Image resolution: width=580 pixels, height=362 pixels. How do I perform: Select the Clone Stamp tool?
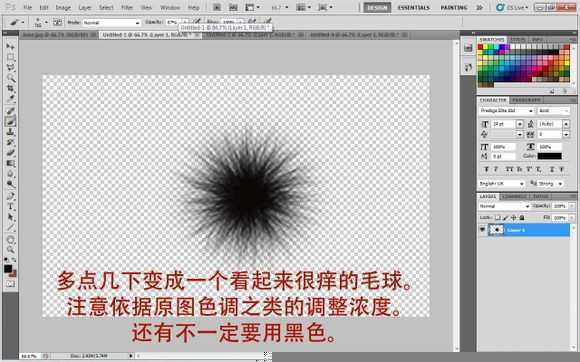click(10, 132)
